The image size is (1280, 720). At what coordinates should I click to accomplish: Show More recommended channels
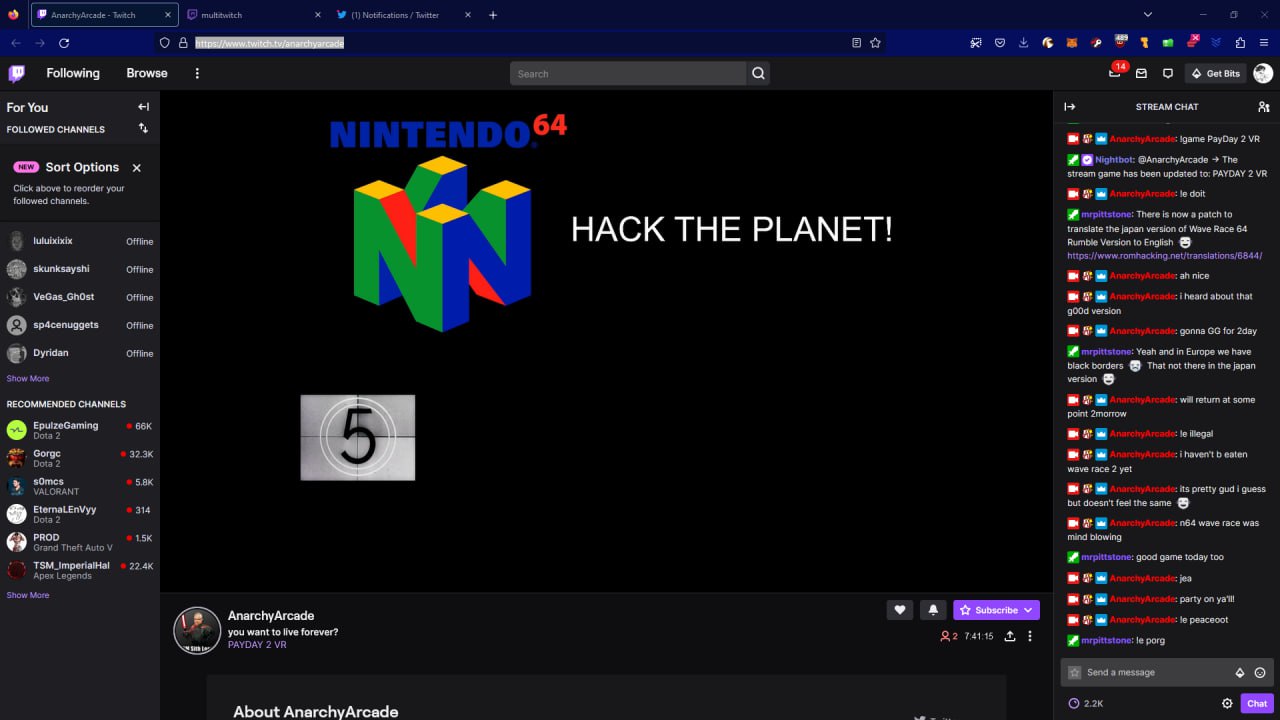pos(28,595)
